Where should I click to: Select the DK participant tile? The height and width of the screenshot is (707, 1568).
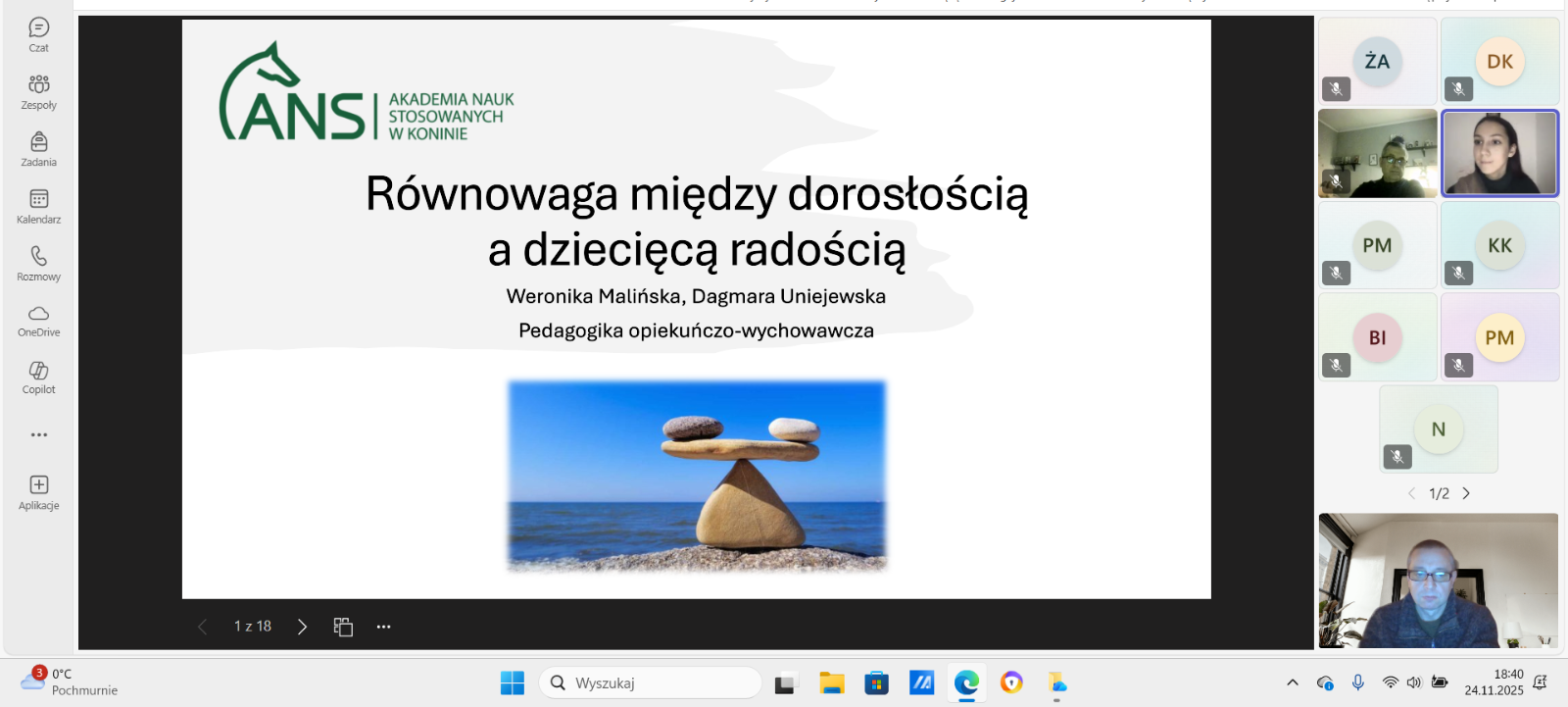(1499, 61)
